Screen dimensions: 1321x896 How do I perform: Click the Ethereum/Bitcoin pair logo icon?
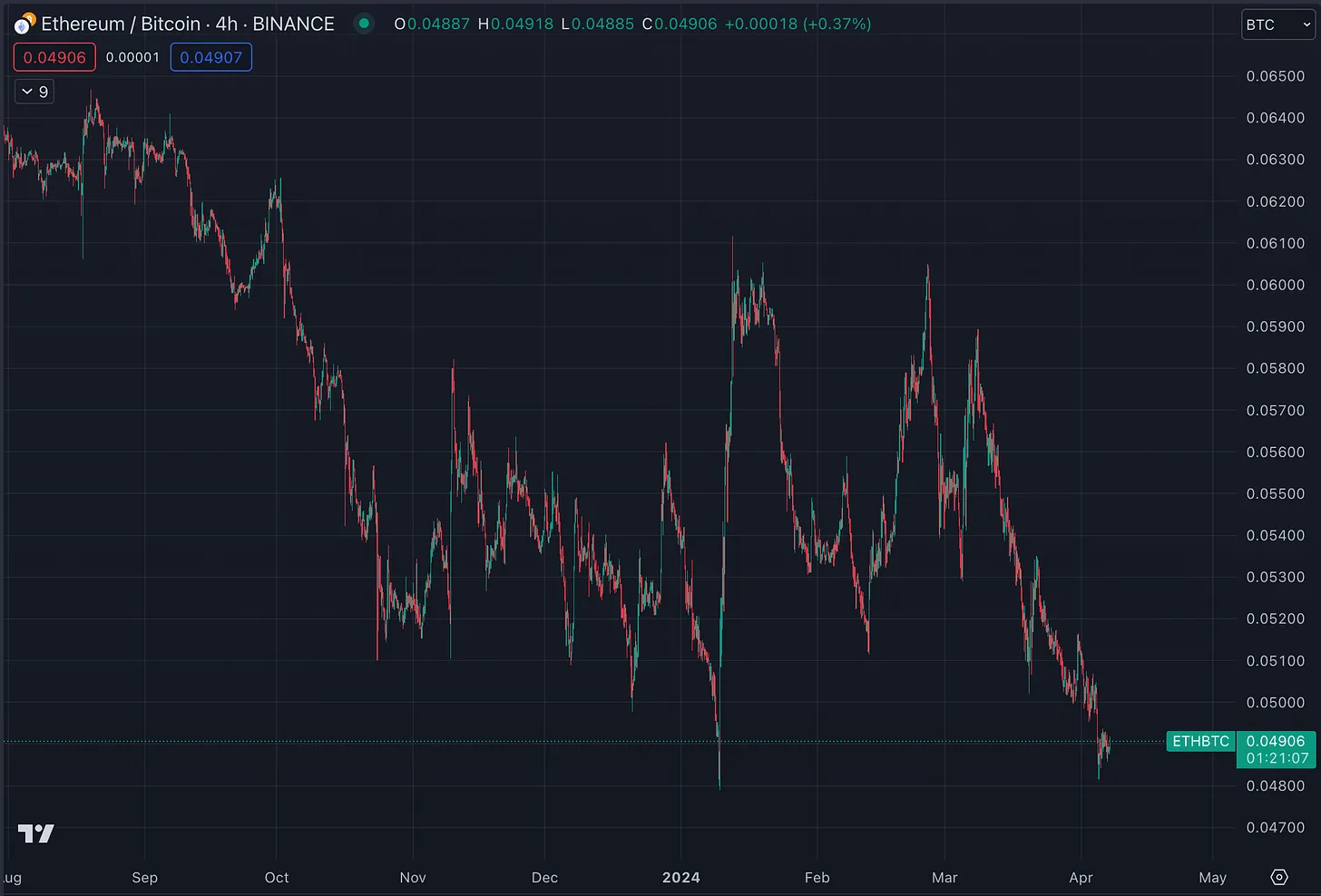pos(24,24)
